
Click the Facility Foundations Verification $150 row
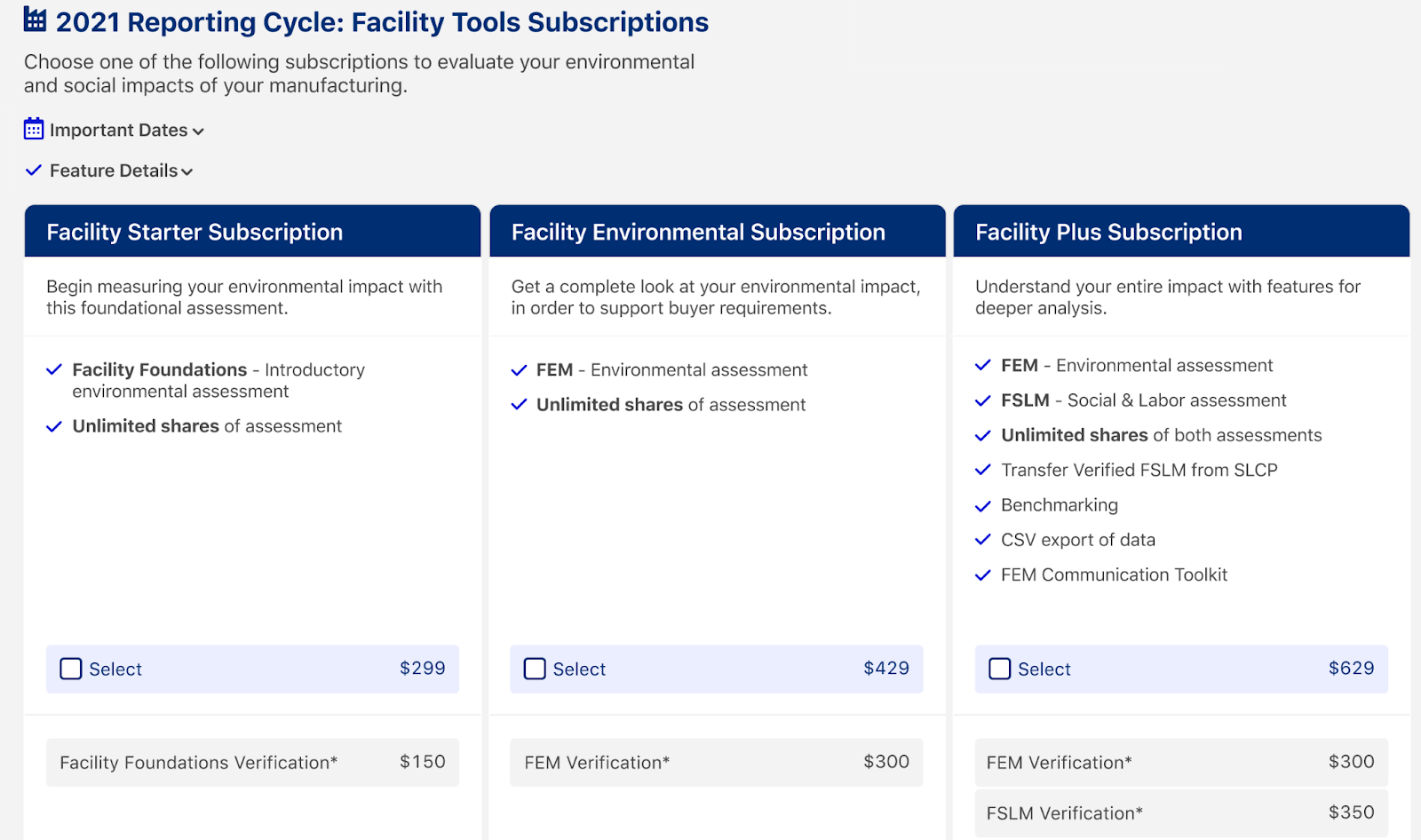[252, 763]
